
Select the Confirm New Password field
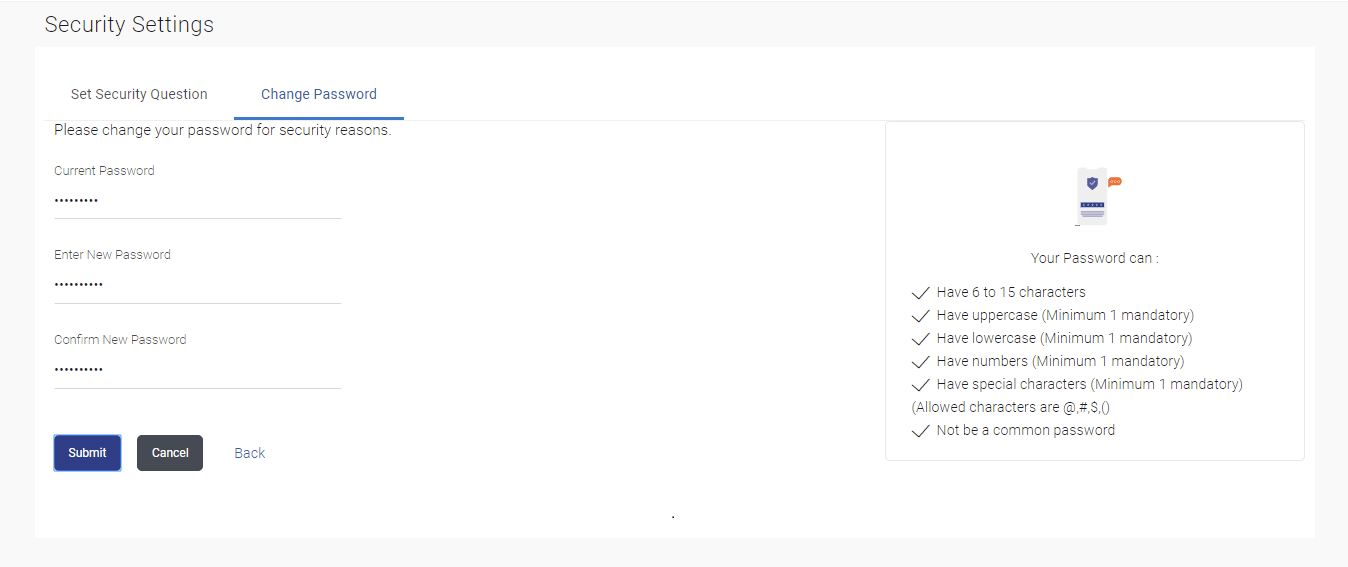pos(197,371)
